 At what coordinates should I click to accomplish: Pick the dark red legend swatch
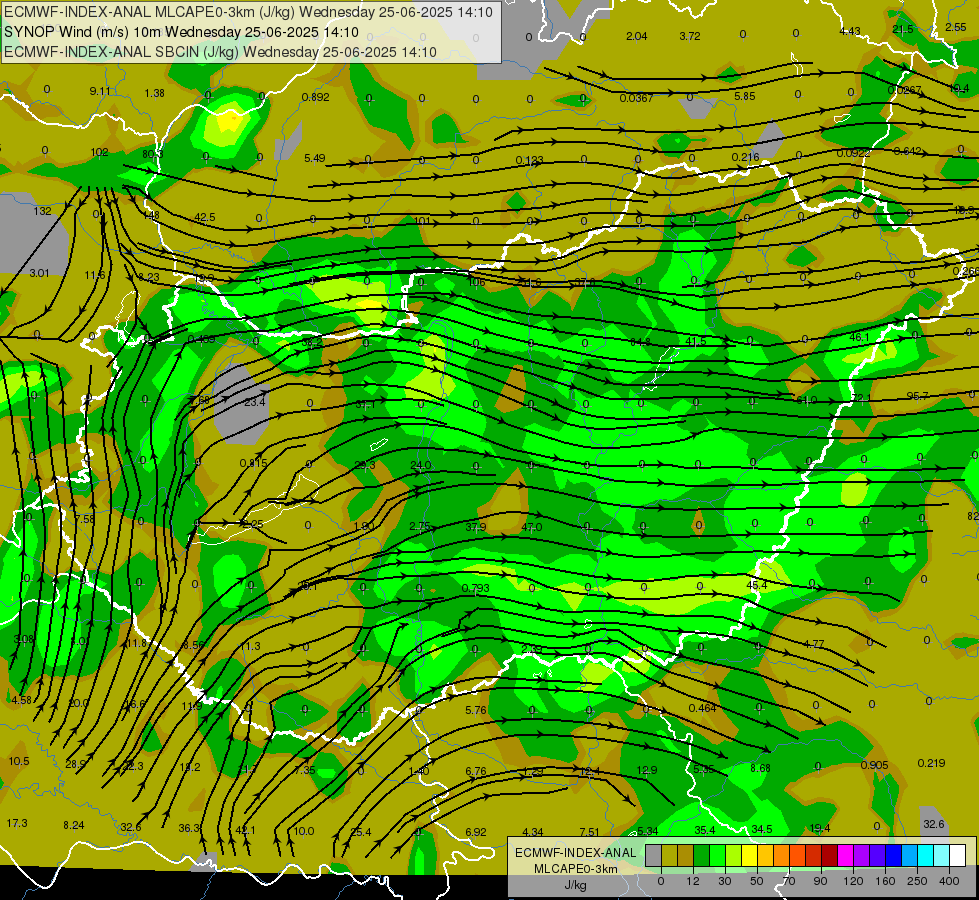(x=829, y=855)
